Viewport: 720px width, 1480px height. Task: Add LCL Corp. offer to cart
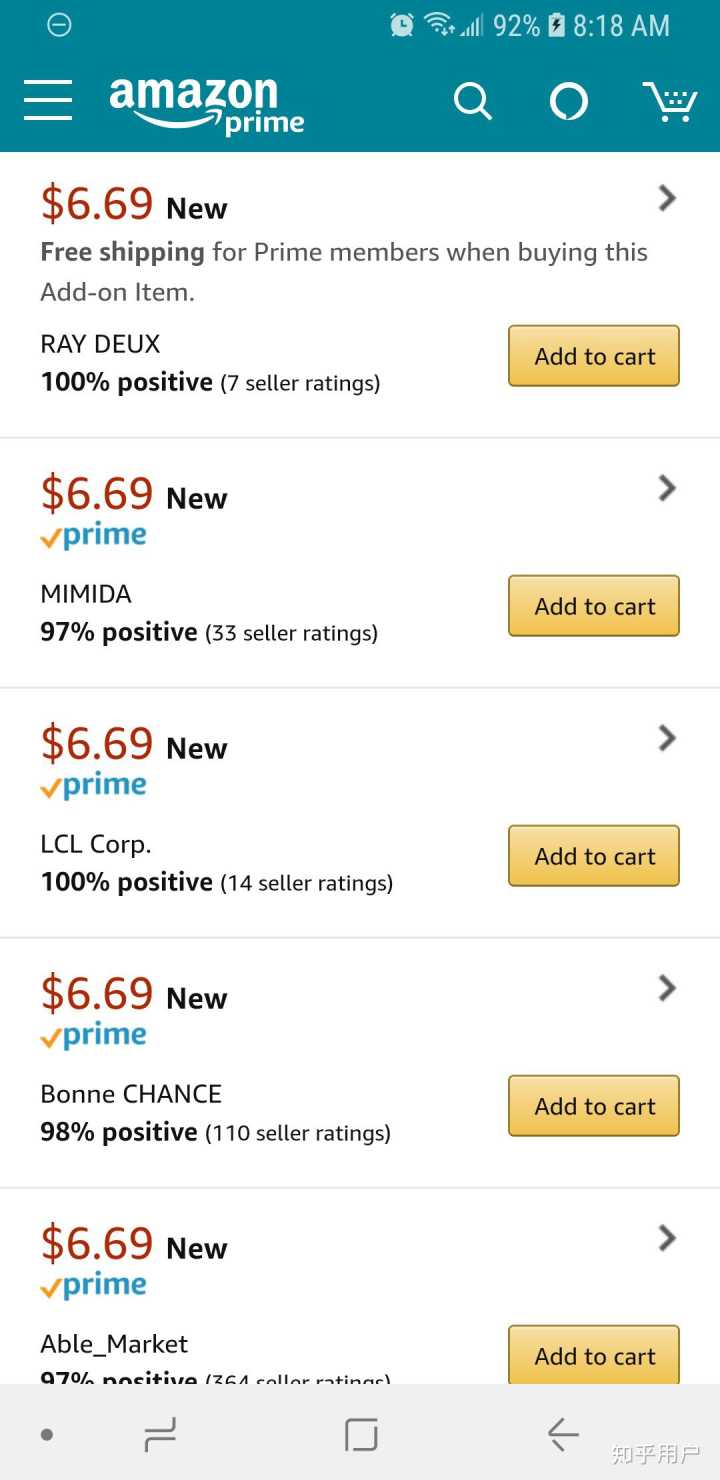pos(594,856)
